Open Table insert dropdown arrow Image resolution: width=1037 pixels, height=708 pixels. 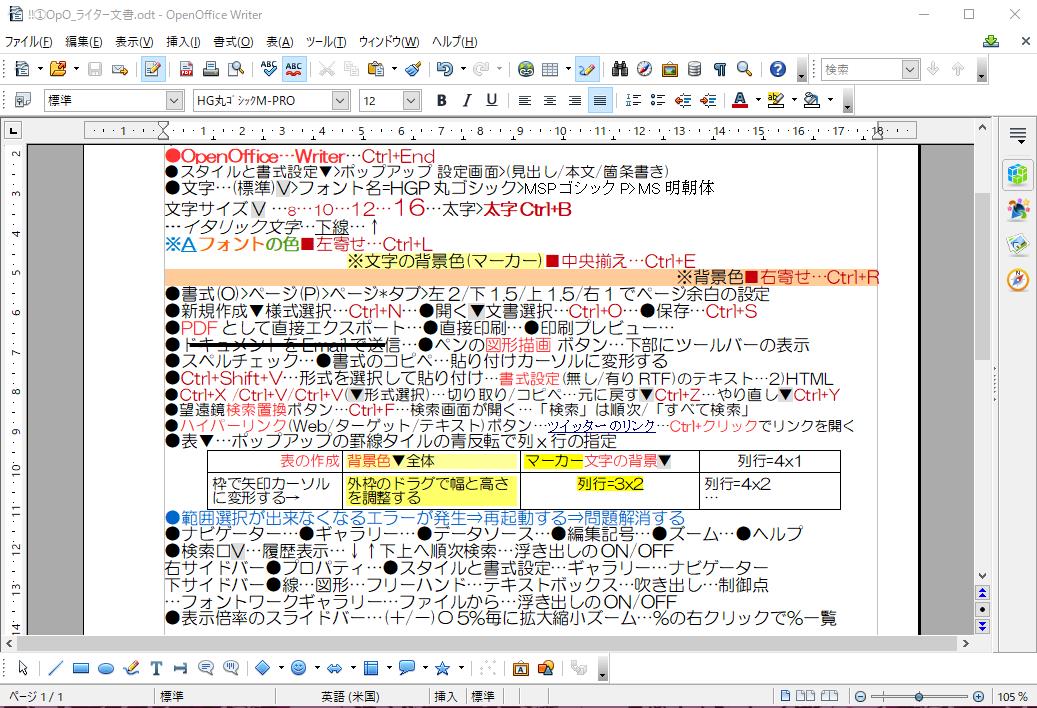coord(568,69)
